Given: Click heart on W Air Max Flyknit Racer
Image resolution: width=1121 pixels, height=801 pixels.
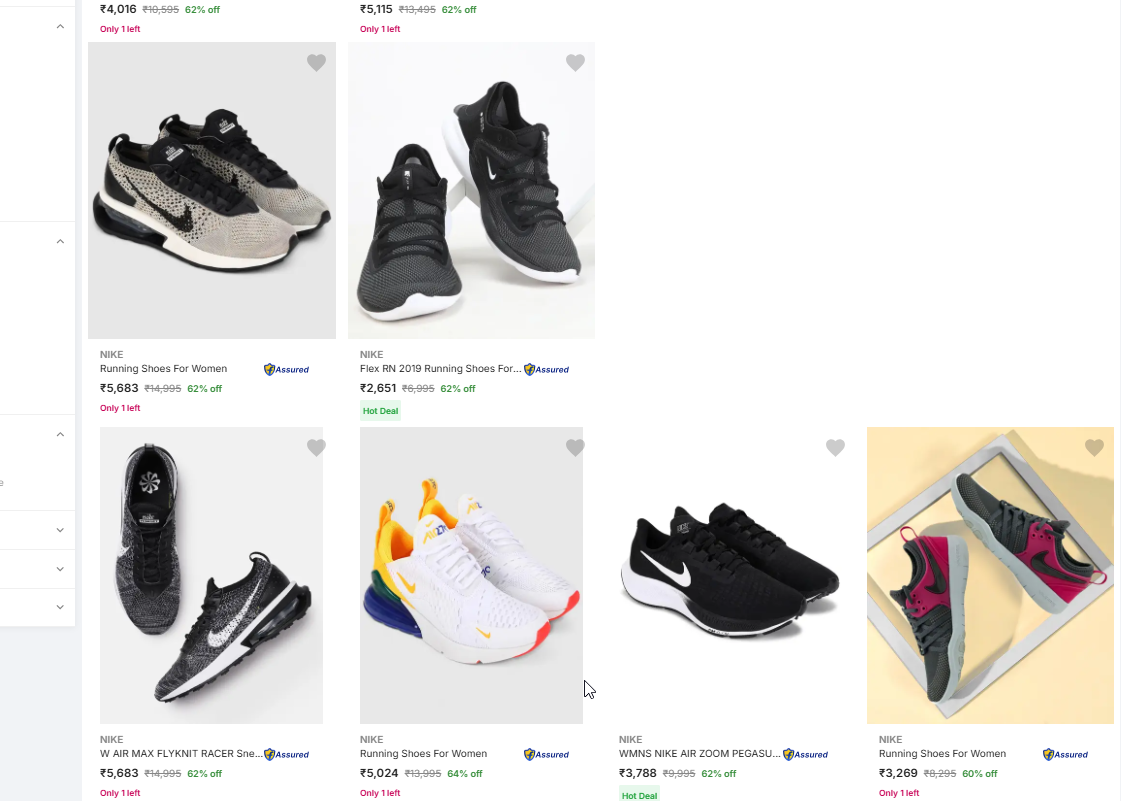Looking at the screenshot, I should [x=316, y=448].
